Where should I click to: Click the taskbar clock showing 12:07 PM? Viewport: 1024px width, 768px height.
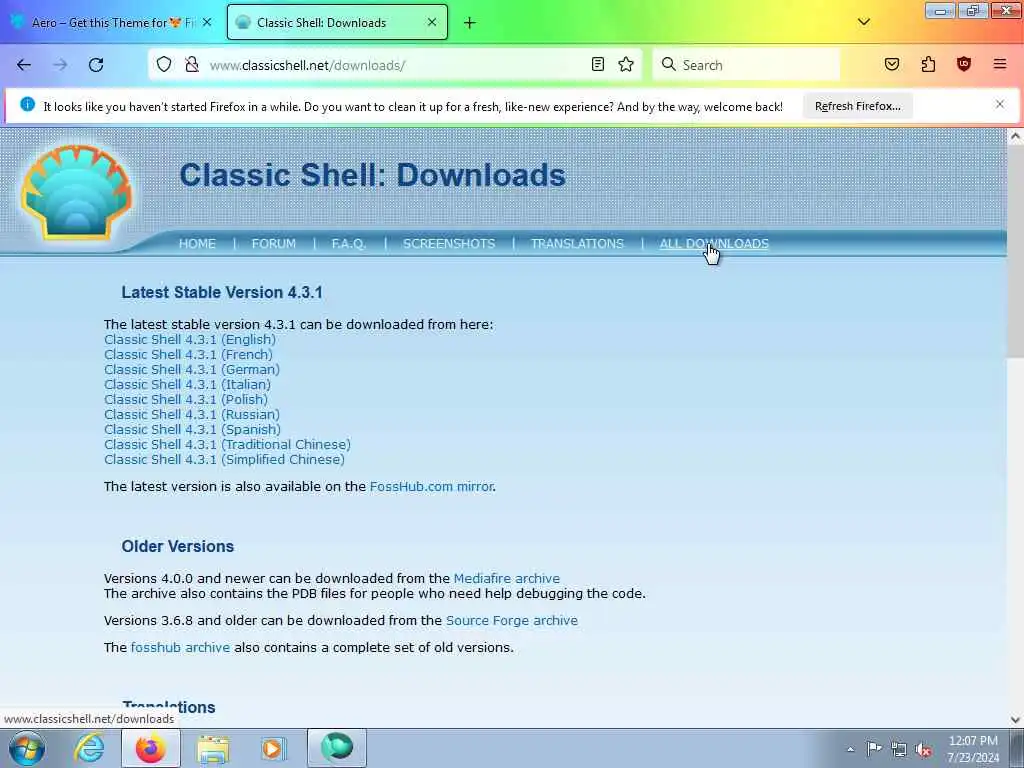[973, 749]
